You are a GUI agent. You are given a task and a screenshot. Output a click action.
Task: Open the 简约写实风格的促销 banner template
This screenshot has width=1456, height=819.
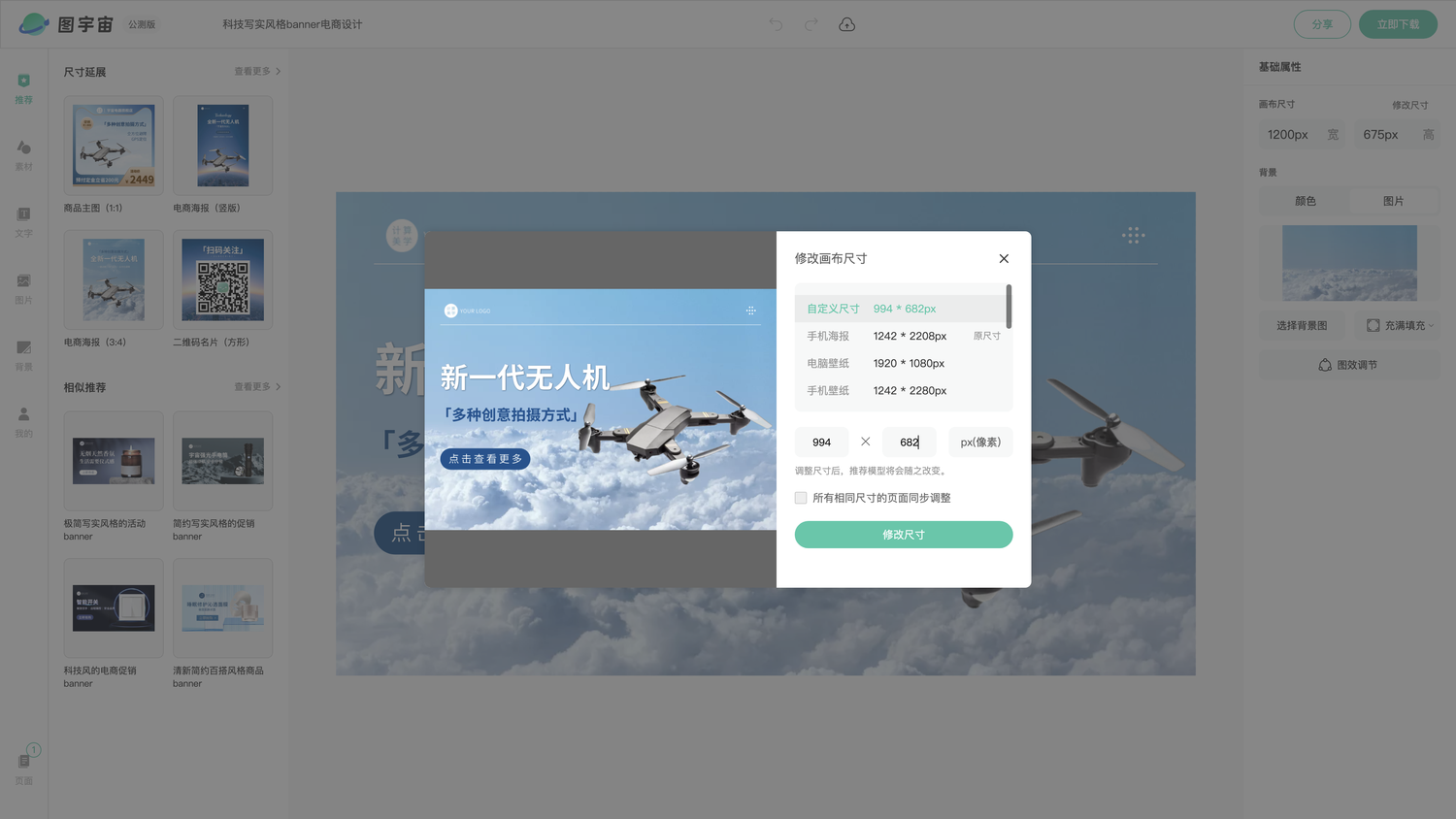[x=223, y=461]
